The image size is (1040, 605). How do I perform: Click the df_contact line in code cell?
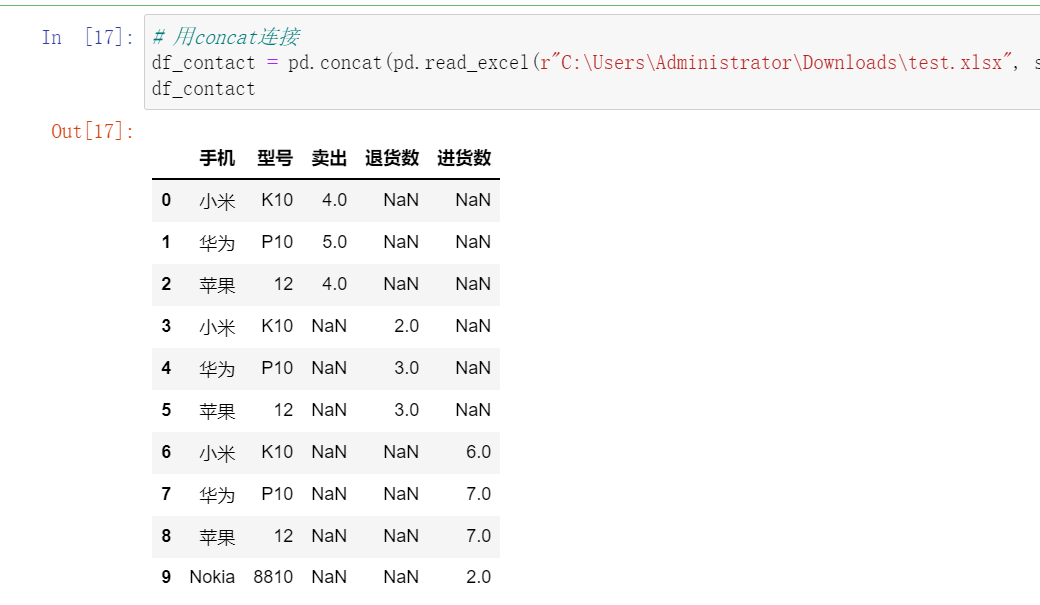[x=203, y=89]
